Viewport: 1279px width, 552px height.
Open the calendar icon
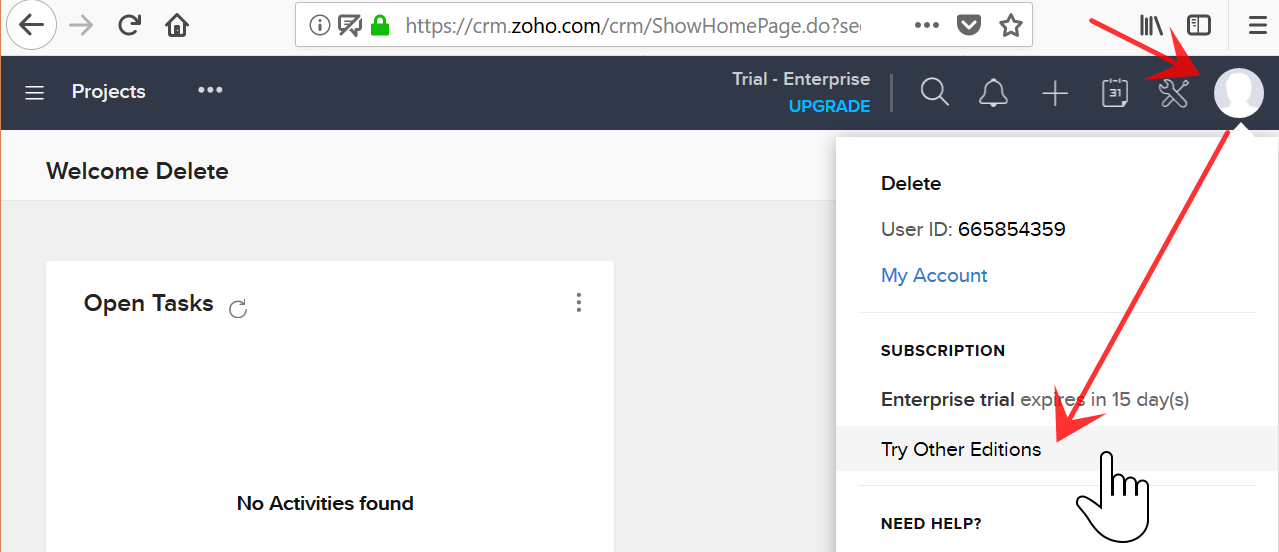click(1115, 93)
